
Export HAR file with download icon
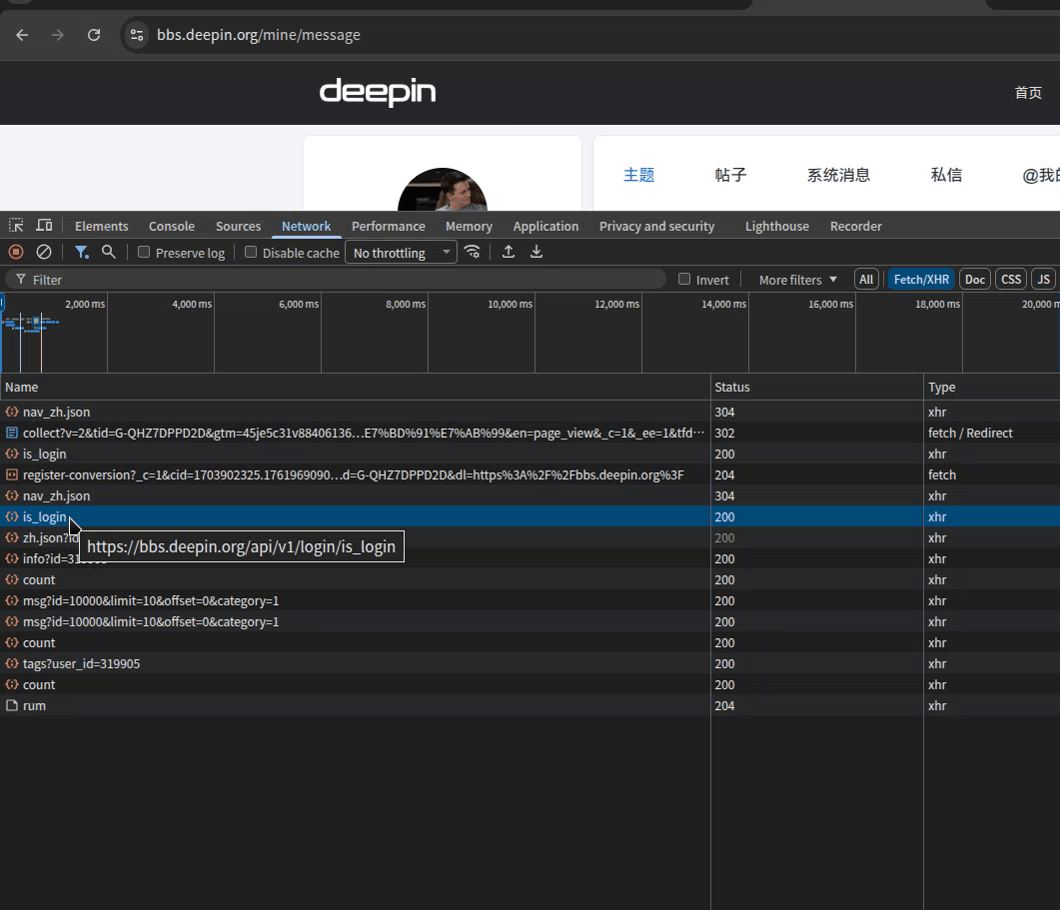click(536, 252)
